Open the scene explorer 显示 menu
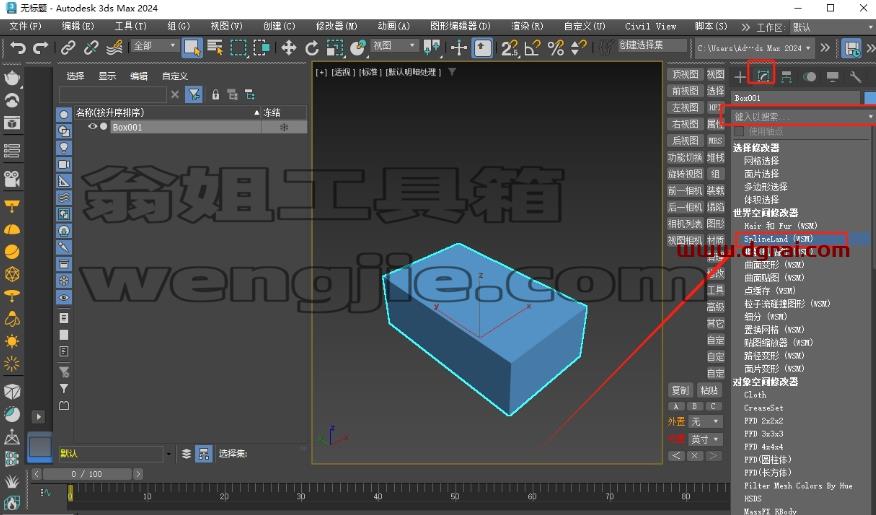Viewport: 876px width, 515px height. [x=107, y=76]
